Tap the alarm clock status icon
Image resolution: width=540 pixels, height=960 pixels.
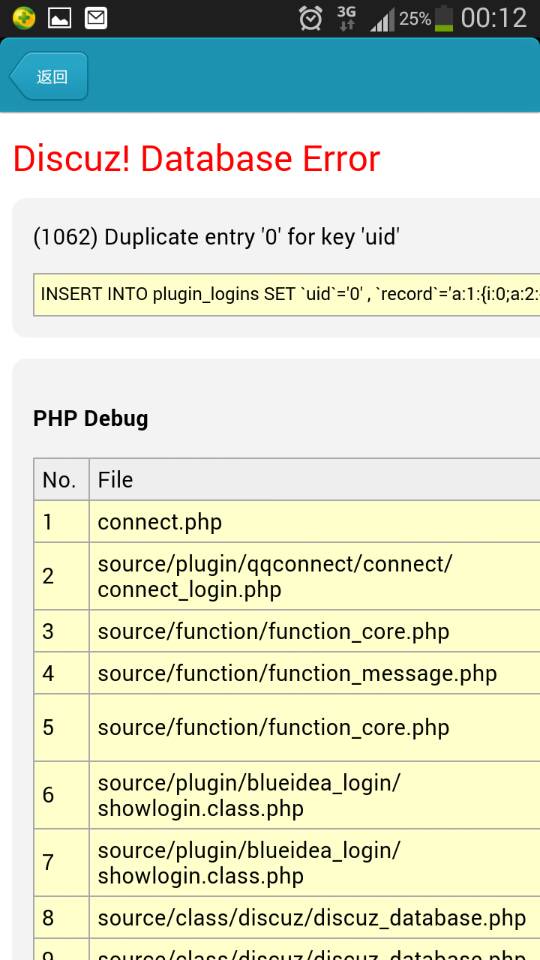[x=310, y=18]
